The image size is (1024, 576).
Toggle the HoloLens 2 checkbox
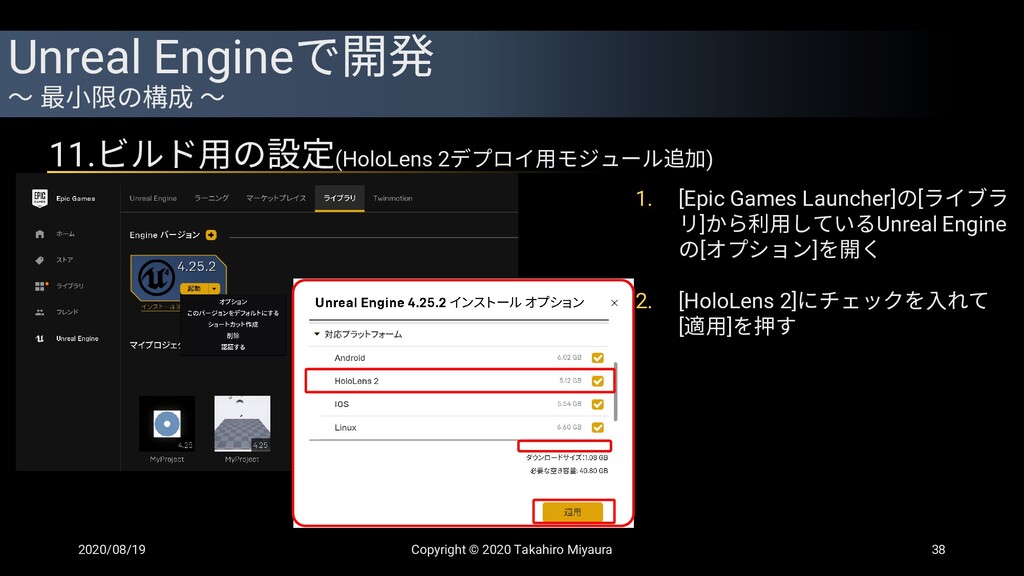tap(598, 381)
